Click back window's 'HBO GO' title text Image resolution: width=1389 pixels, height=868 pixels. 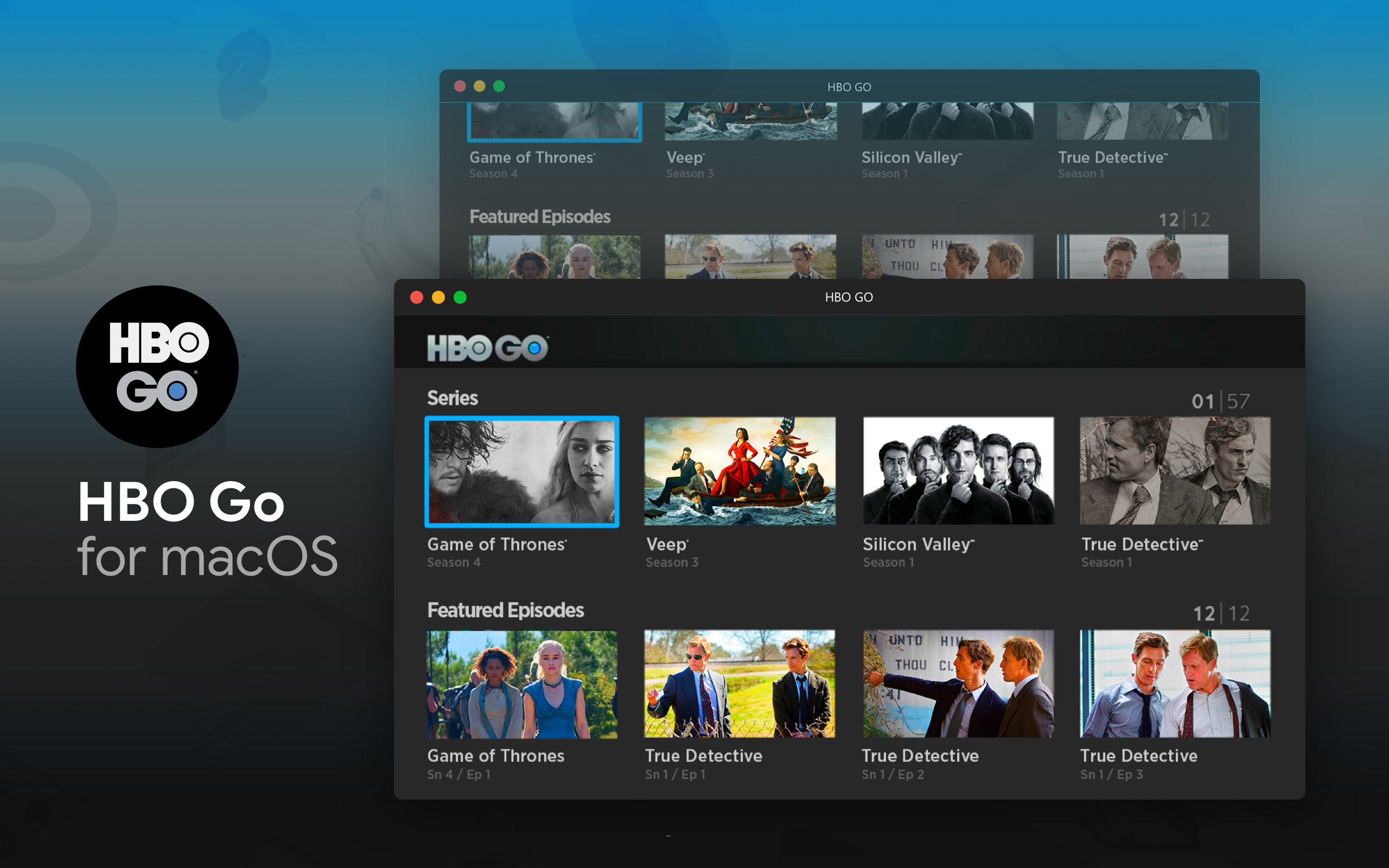849,87
